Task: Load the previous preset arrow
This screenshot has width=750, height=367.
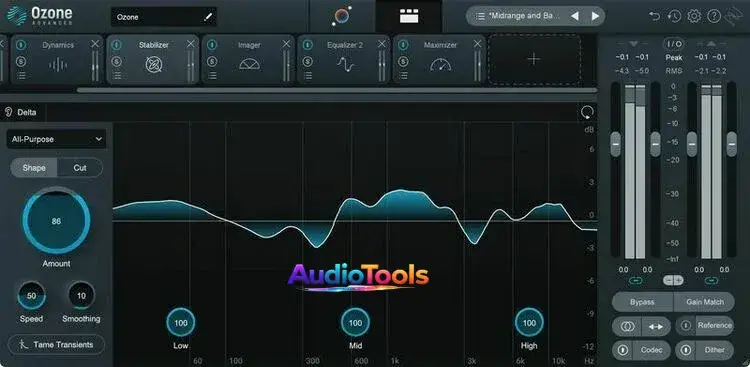Action: coord(575,16)
